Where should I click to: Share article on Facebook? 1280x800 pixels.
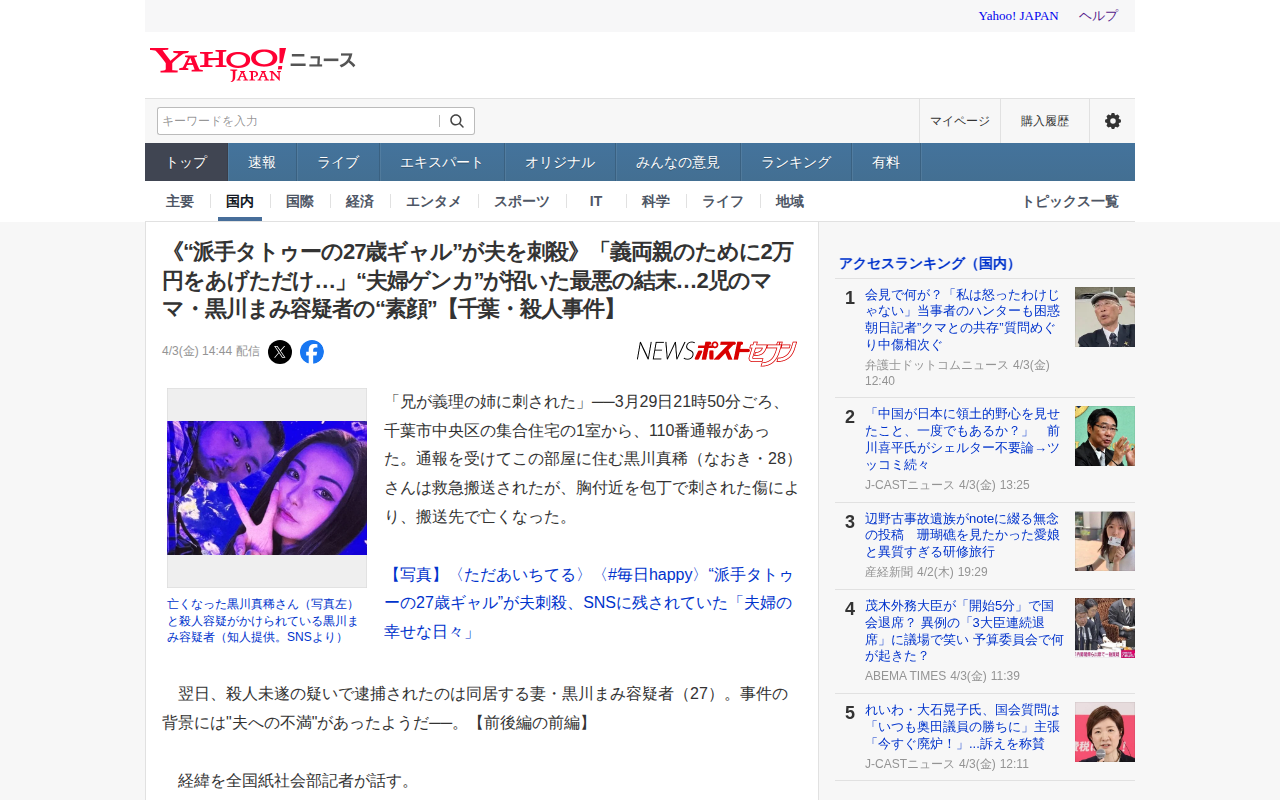tap(312, 352)
